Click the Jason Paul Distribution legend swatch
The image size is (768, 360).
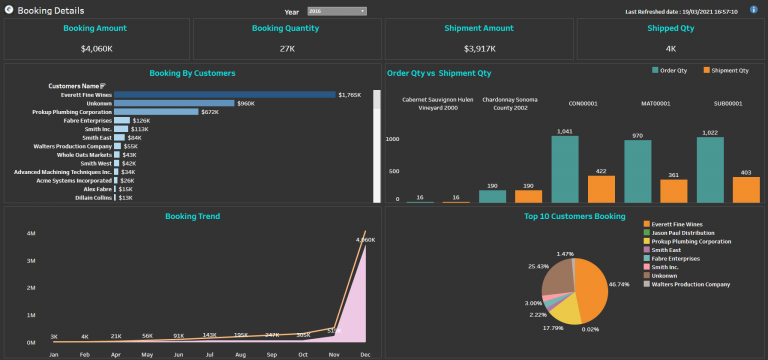pyautogui.click(x=647, y=233)
